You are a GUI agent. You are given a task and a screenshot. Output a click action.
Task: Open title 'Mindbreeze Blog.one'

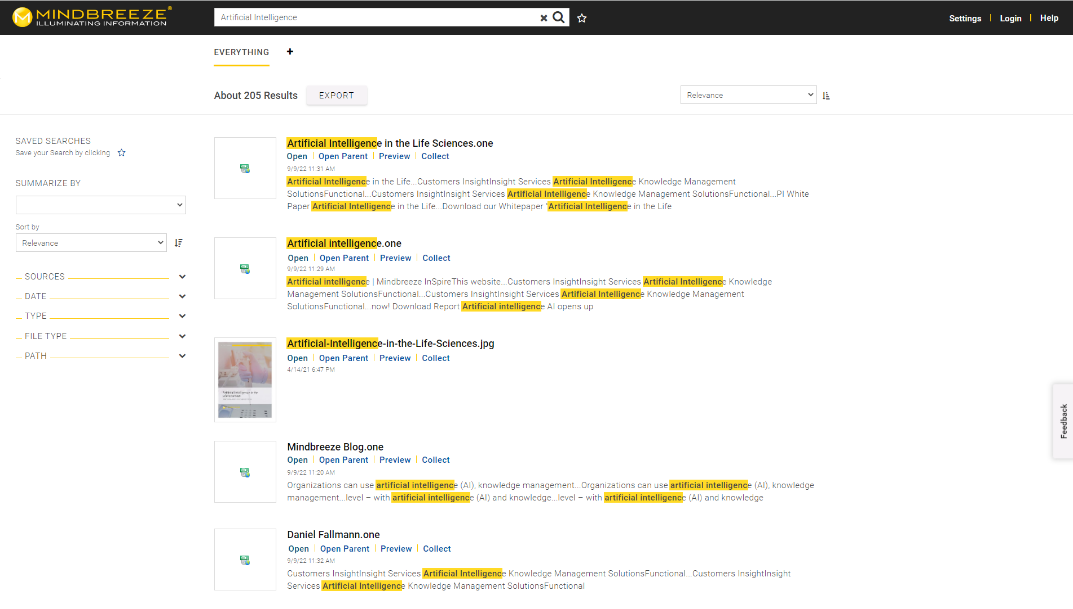click(x=335, y=447)
